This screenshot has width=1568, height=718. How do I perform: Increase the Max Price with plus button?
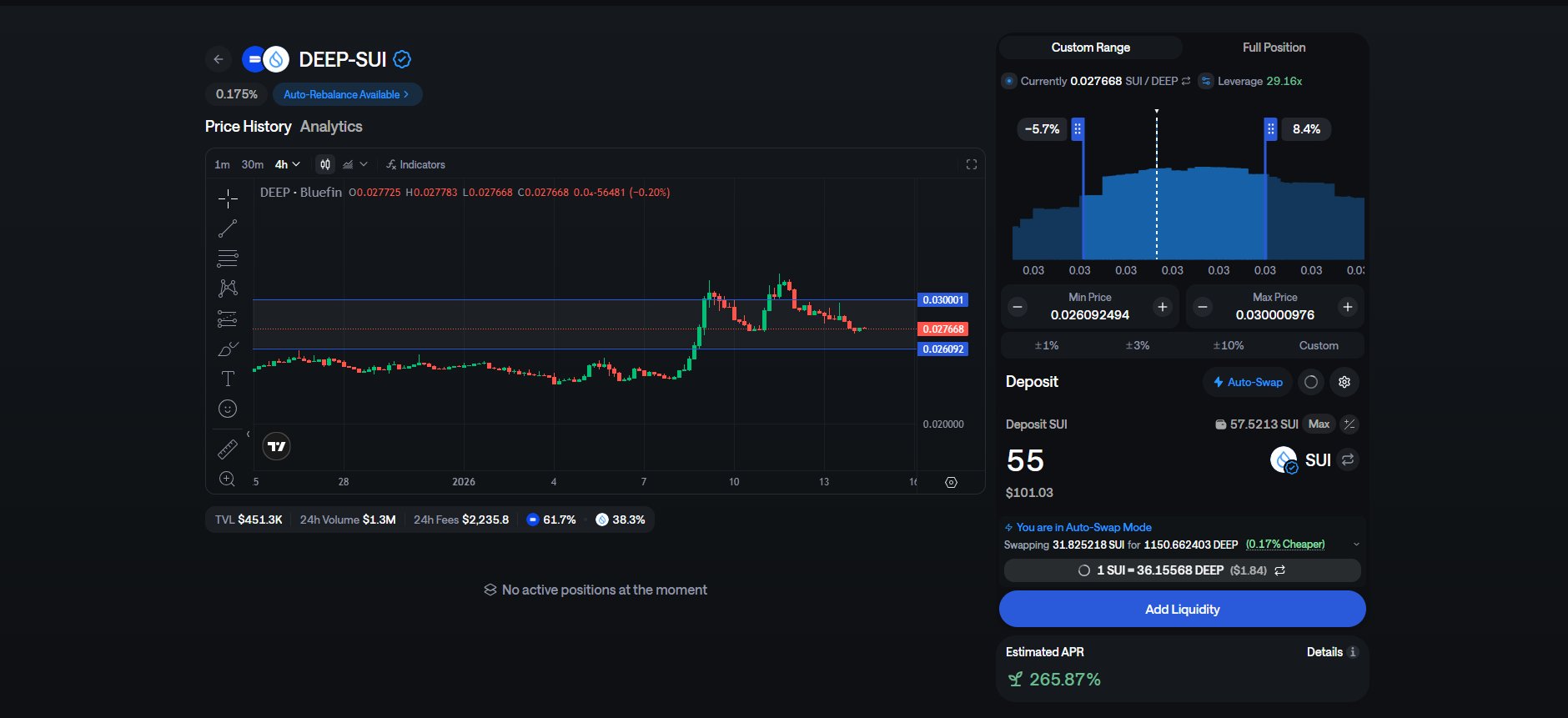(1348, 307)
